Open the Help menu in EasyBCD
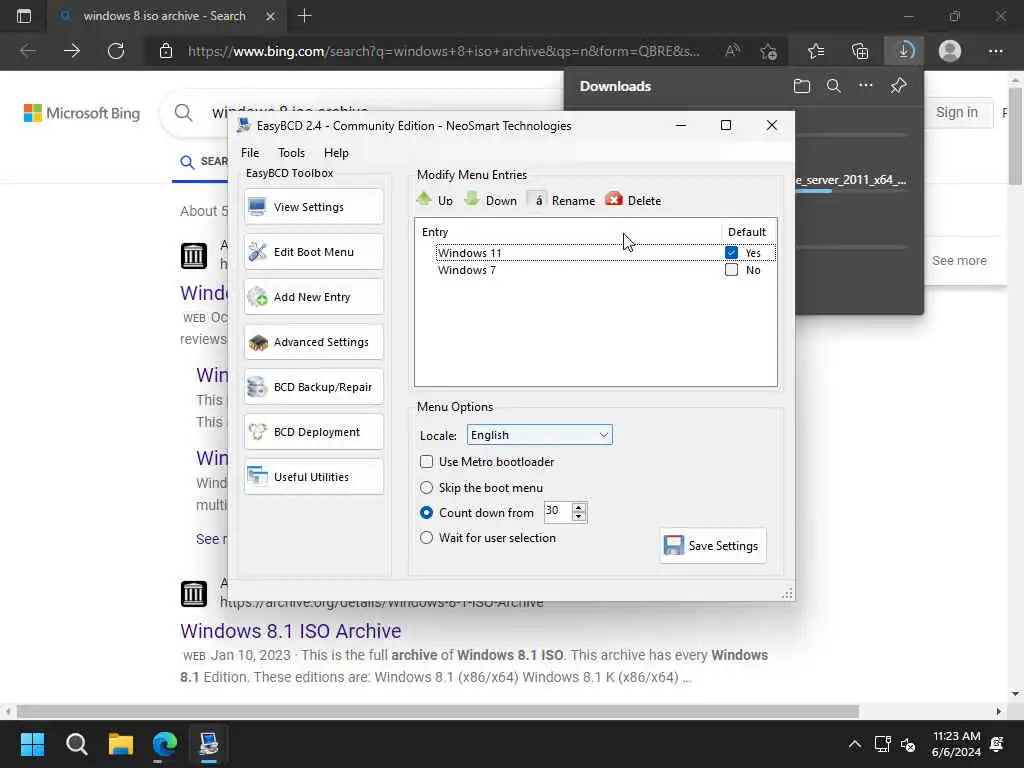1024x768 pixels. [x=336, y=153]
